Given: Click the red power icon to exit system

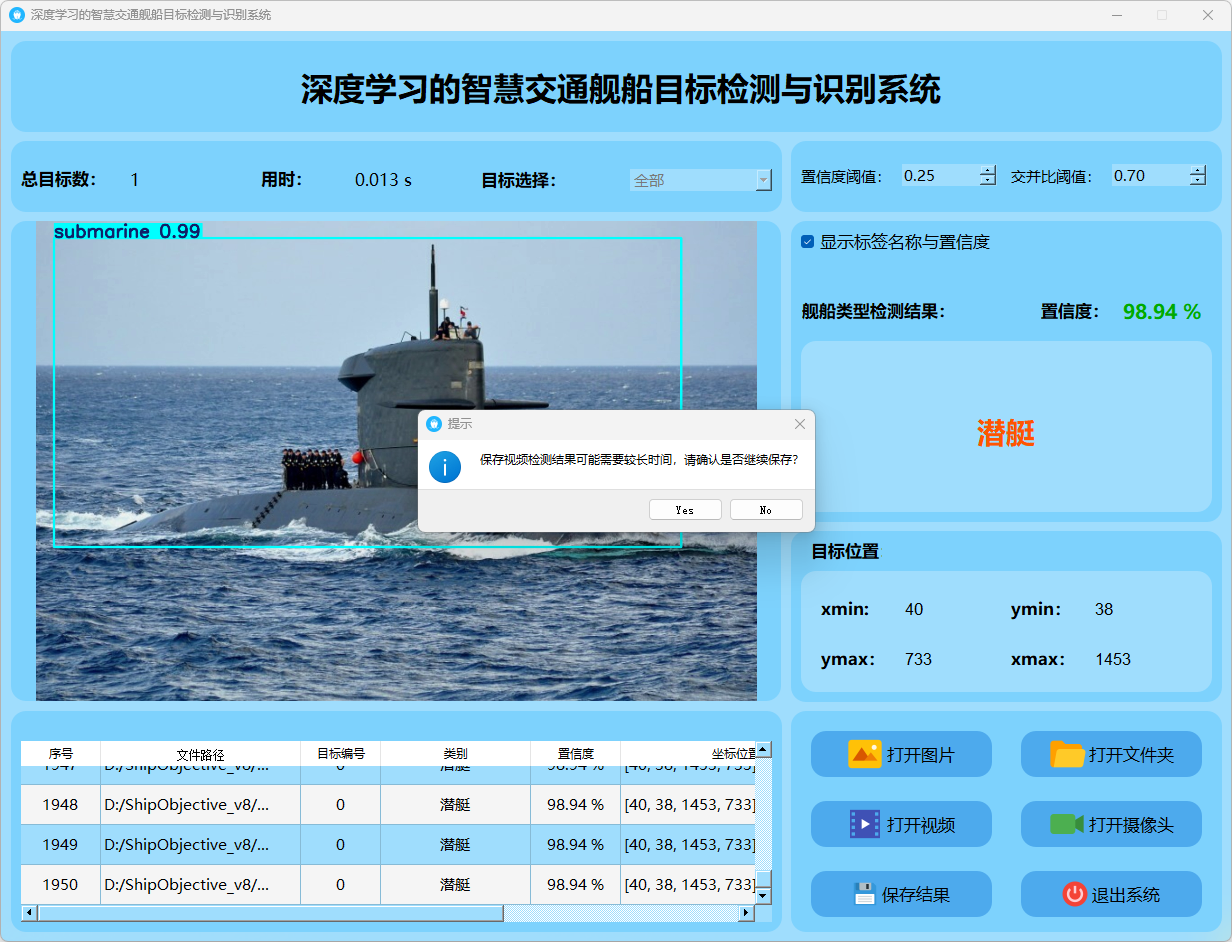Looking at the screenshot, I should pyautogui.click(x=1074, y=894).
